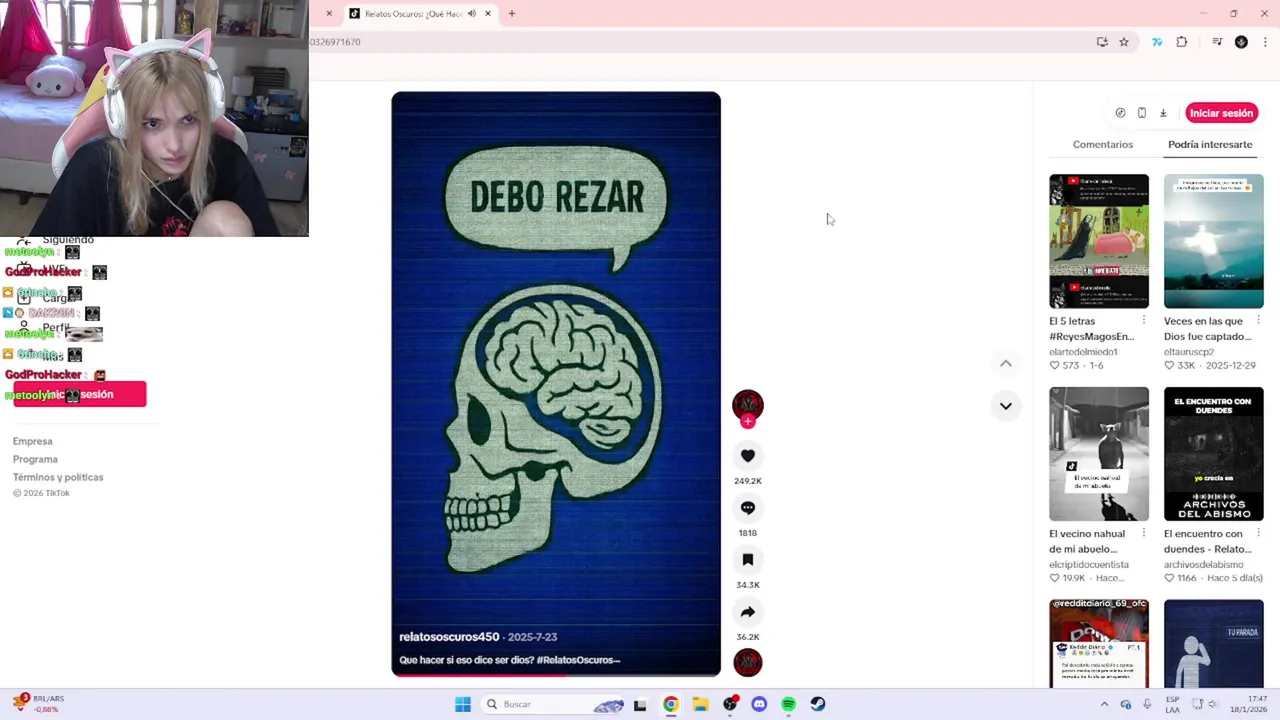Screen dimensions: 1280x720
Task: Open the 'Veces en las que Dios' thumbnail
Action: pos(1214,241)
